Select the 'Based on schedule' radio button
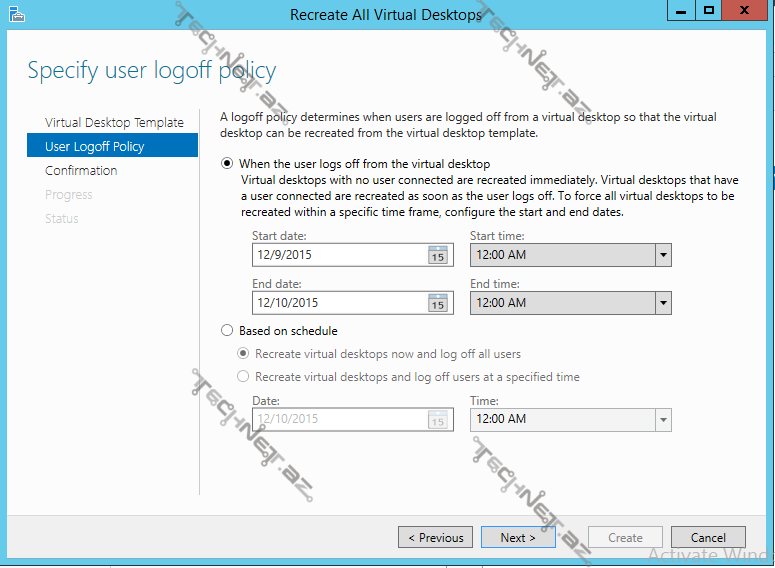The width and height of the screenshot is (775, 568). [x=227, y=331]
